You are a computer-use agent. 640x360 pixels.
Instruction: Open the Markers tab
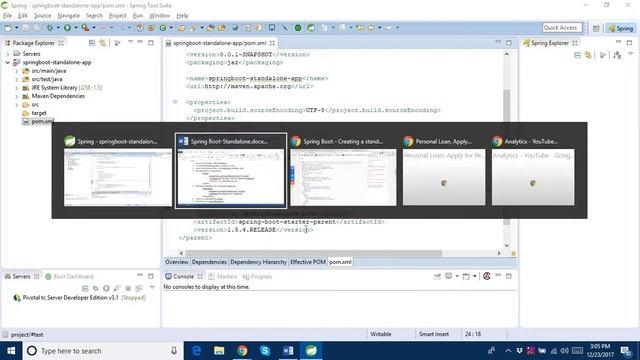pos(223,277)
